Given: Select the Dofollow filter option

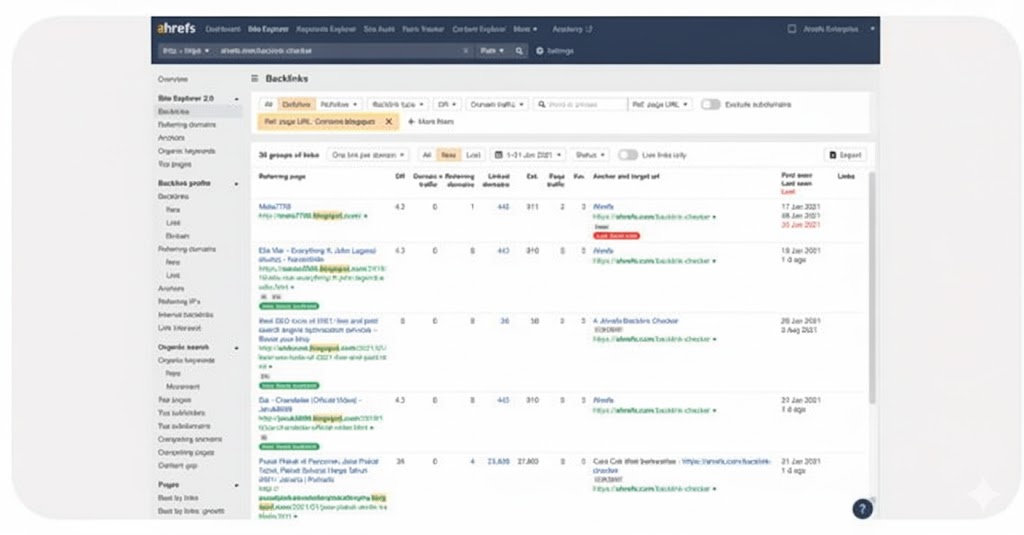Looking at the screenshot, I should point(296,104).
